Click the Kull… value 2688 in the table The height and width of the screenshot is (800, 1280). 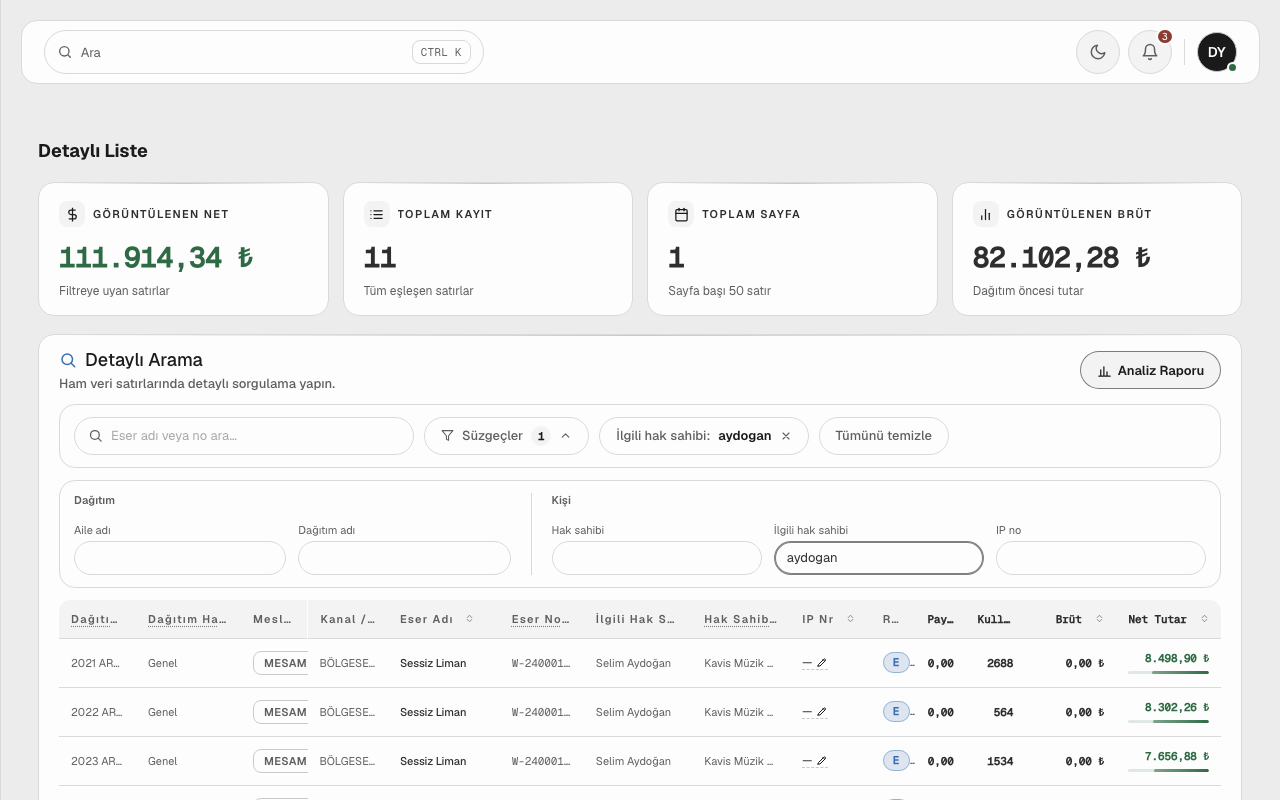(x=1000, y=663)
